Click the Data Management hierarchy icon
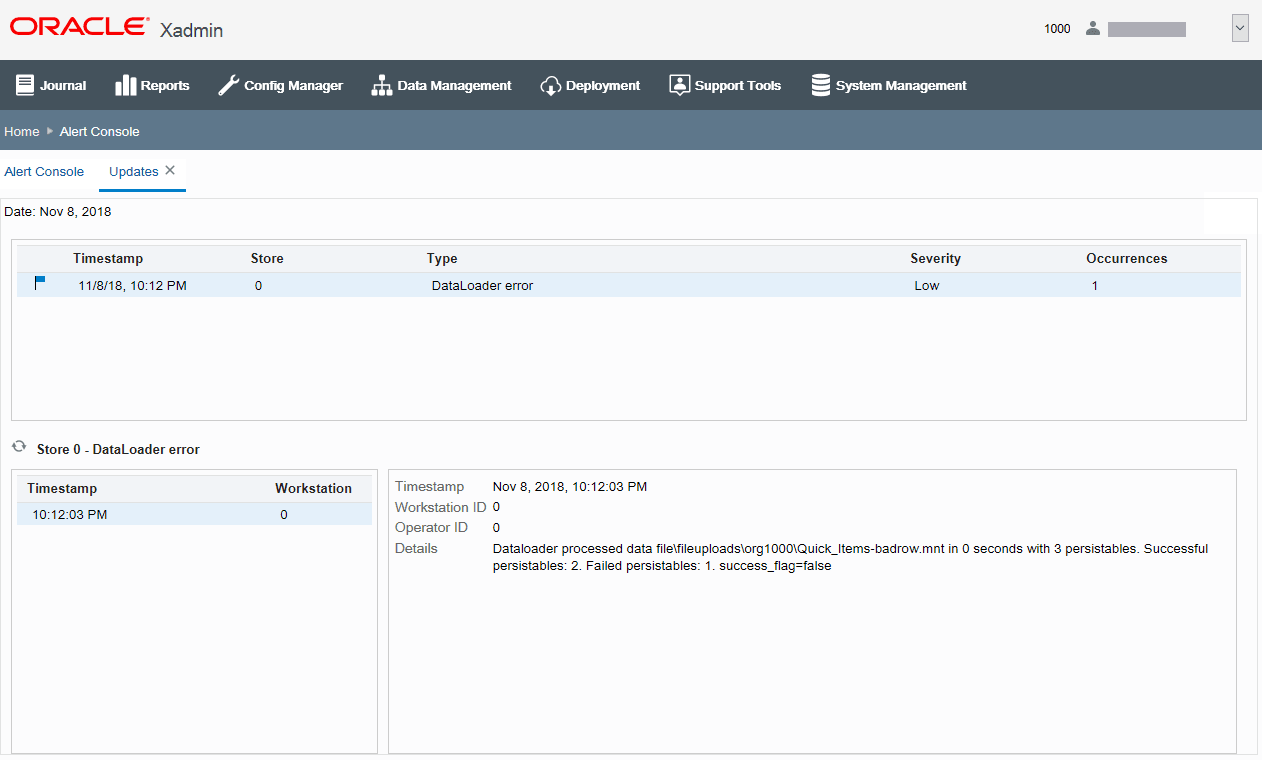Screen dimensions: 1262x760 [x=382, y=85]
